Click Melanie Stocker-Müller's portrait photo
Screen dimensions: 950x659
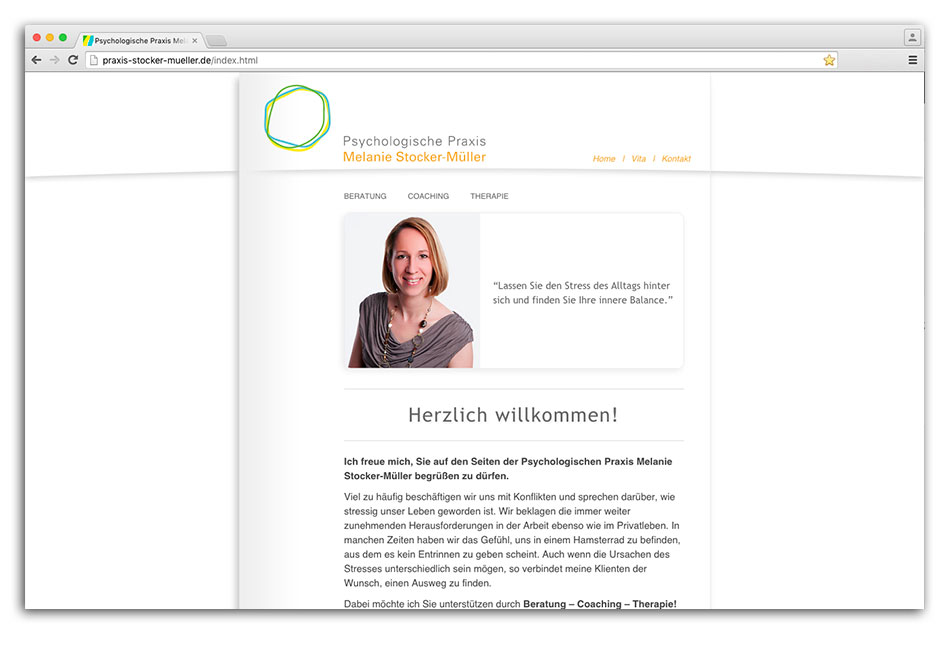point(408,291)
